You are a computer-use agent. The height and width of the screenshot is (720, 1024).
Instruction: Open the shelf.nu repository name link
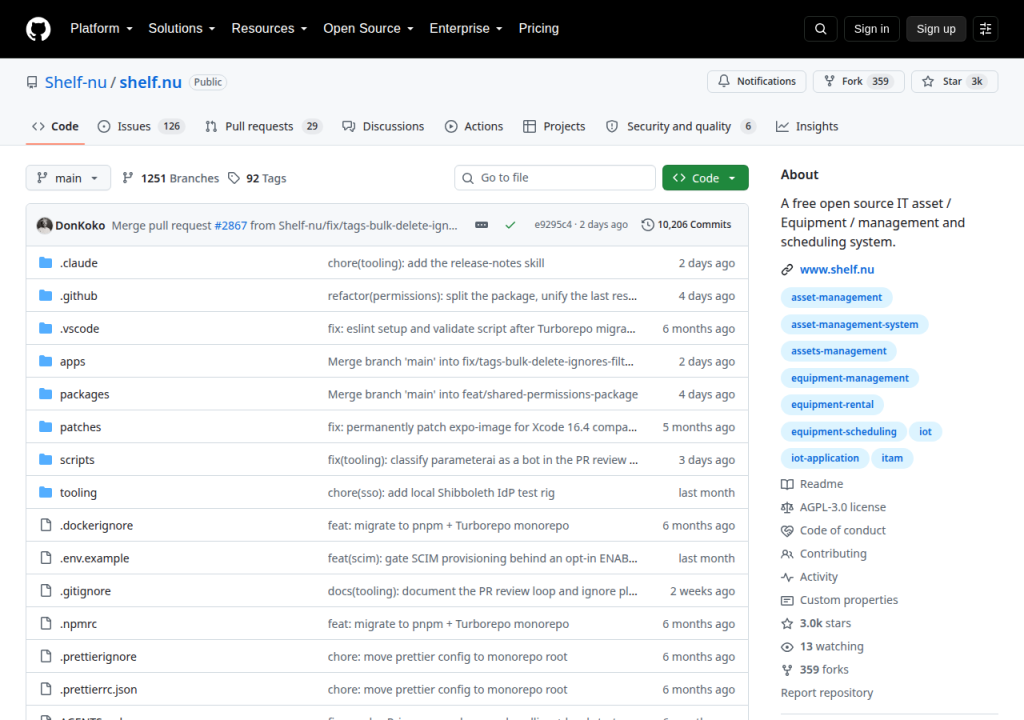[x=150, y=82]
